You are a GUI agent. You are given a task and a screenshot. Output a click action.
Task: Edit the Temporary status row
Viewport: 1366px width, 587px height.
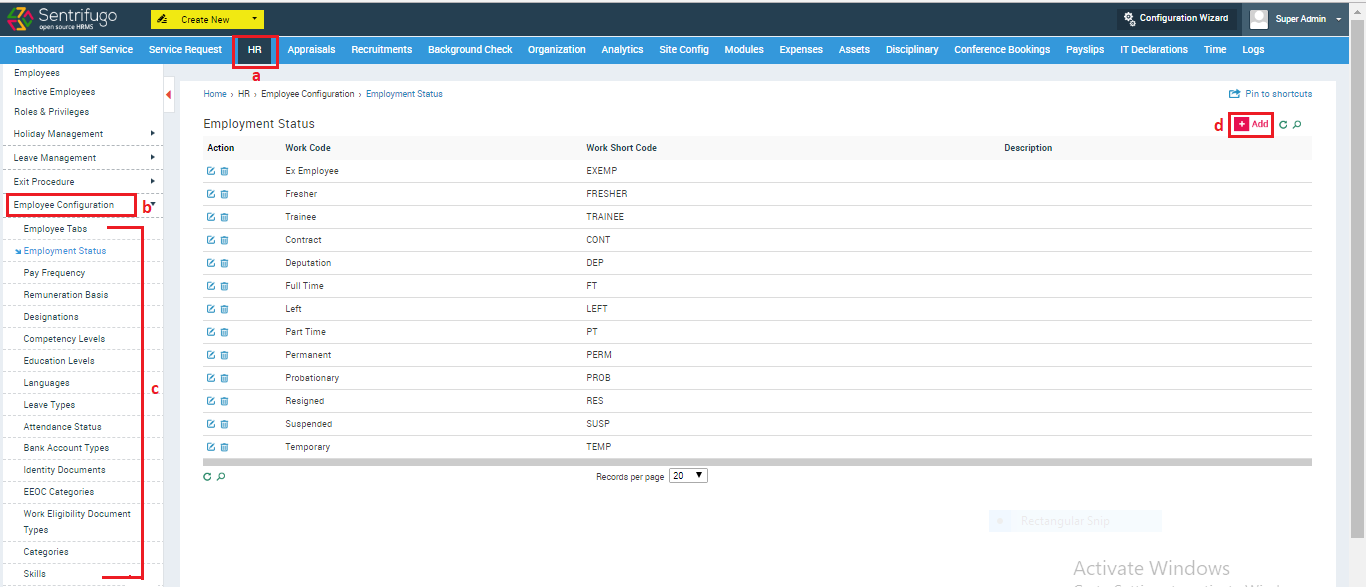211,447
